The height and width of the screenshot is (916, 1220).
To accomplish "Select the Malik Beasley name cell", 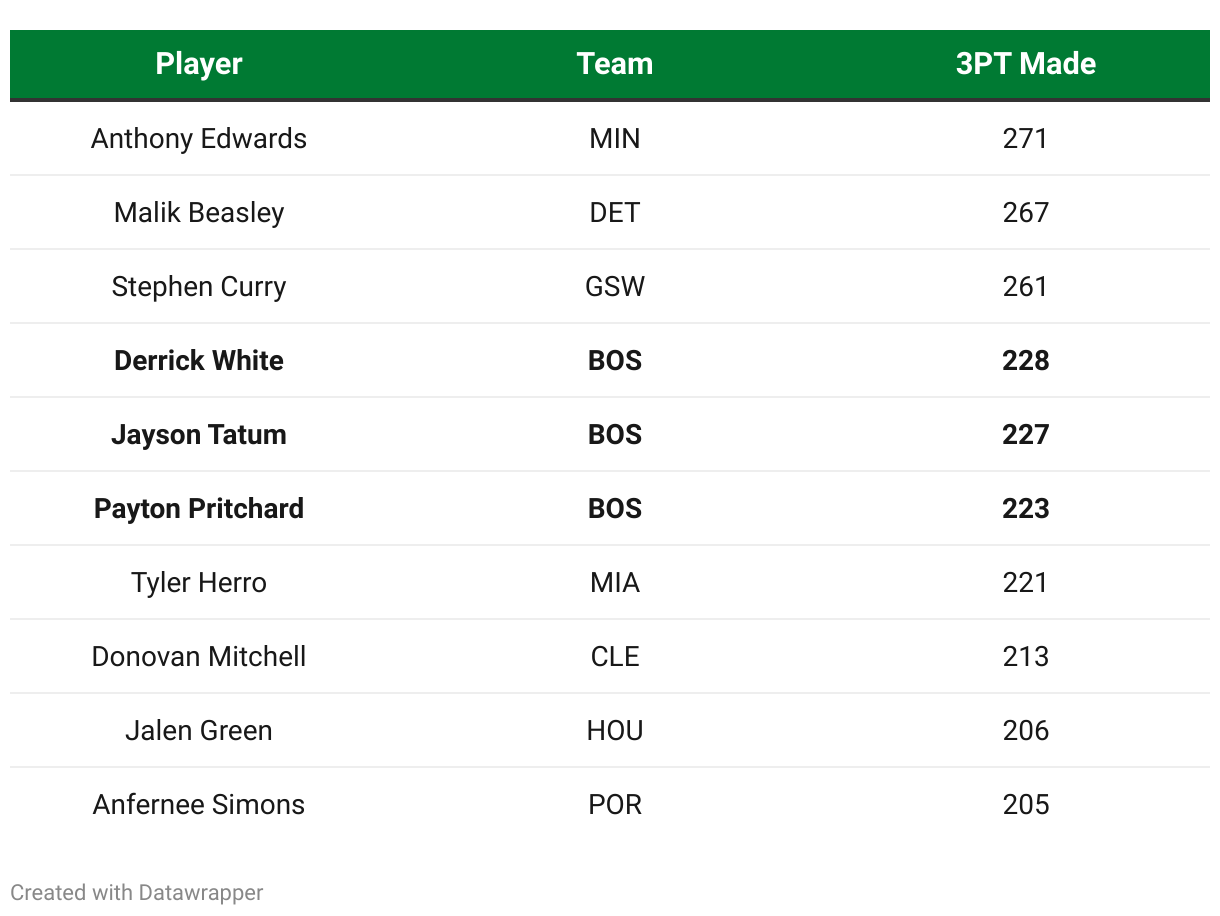I will pyautogui.click(x=199, y=212).
